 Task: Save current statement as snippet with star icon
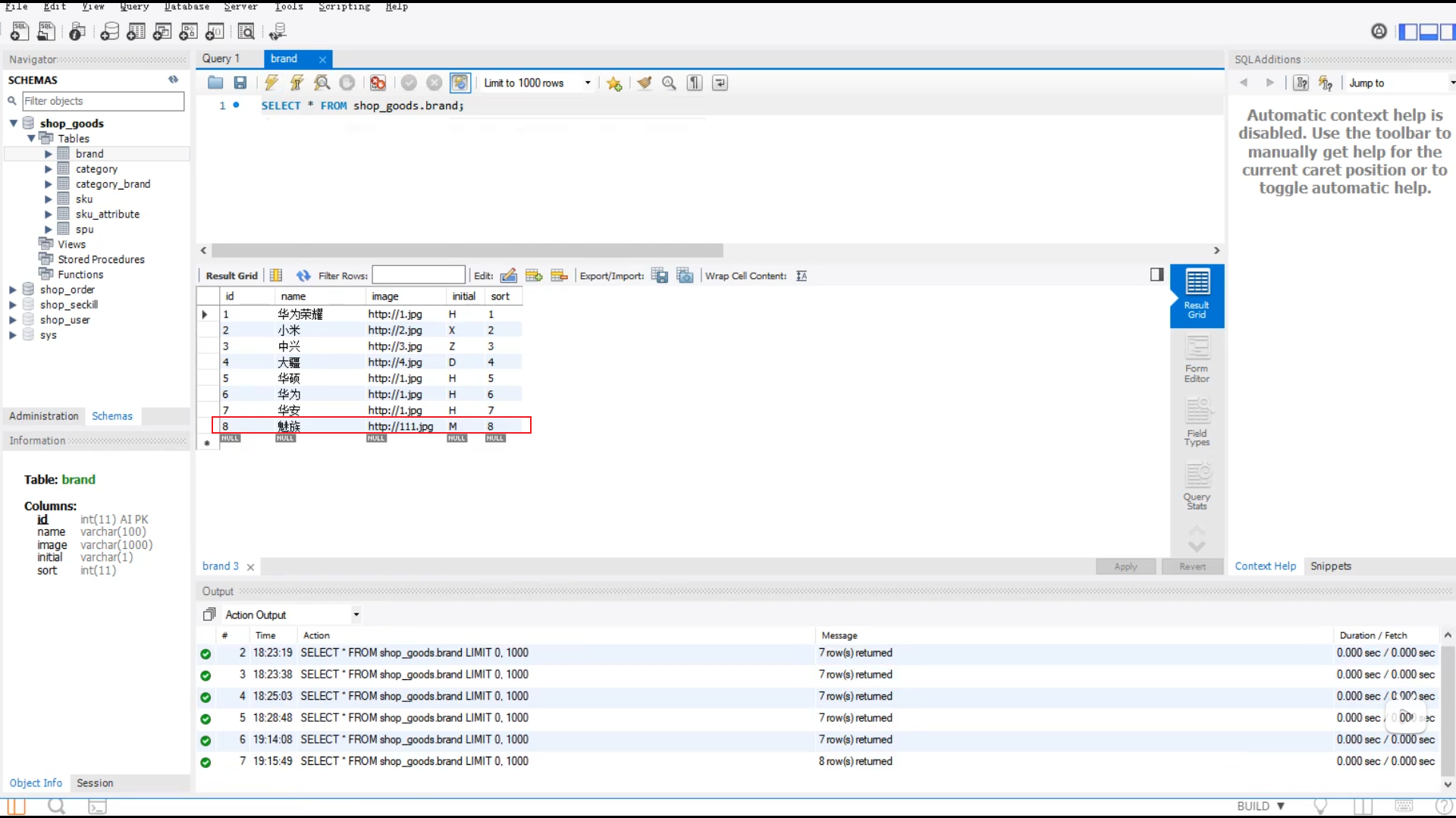614,83
